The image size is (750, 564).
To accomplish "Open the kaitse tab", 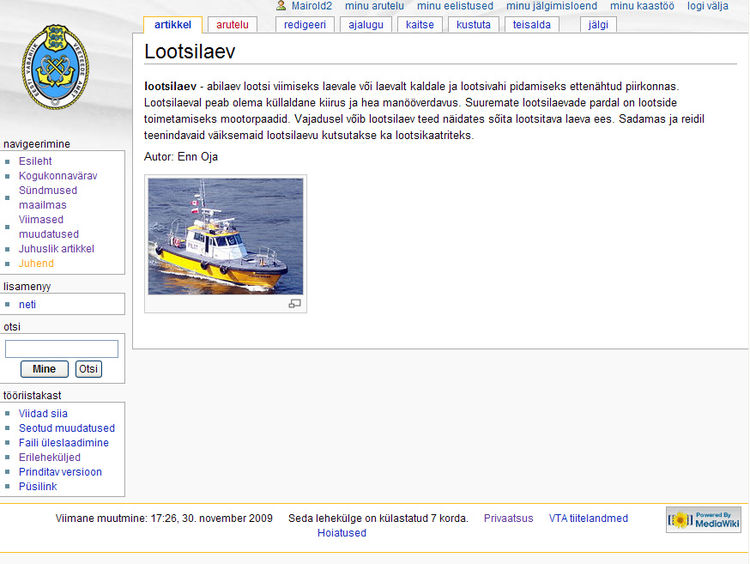I will [x=419, y=25].
